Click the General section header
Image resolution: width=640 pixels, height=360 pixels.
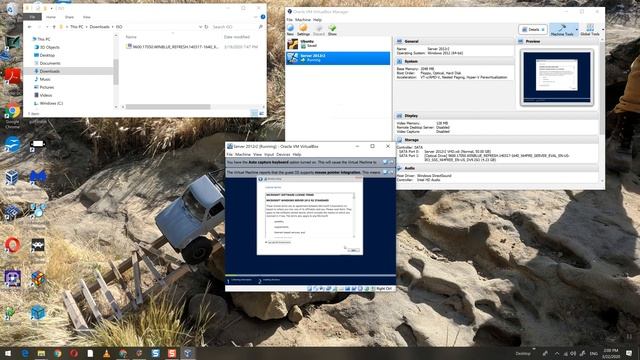coord(454,41)
